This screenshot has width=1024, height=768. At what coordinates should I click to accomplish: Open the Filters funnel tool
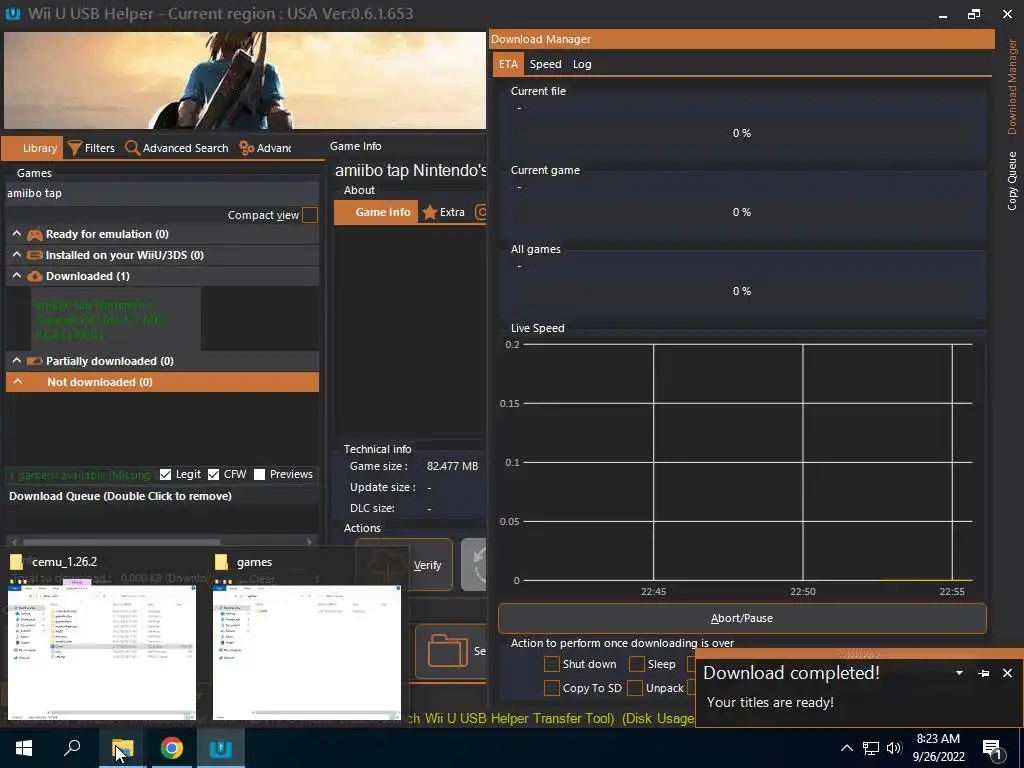pos(91,148)
